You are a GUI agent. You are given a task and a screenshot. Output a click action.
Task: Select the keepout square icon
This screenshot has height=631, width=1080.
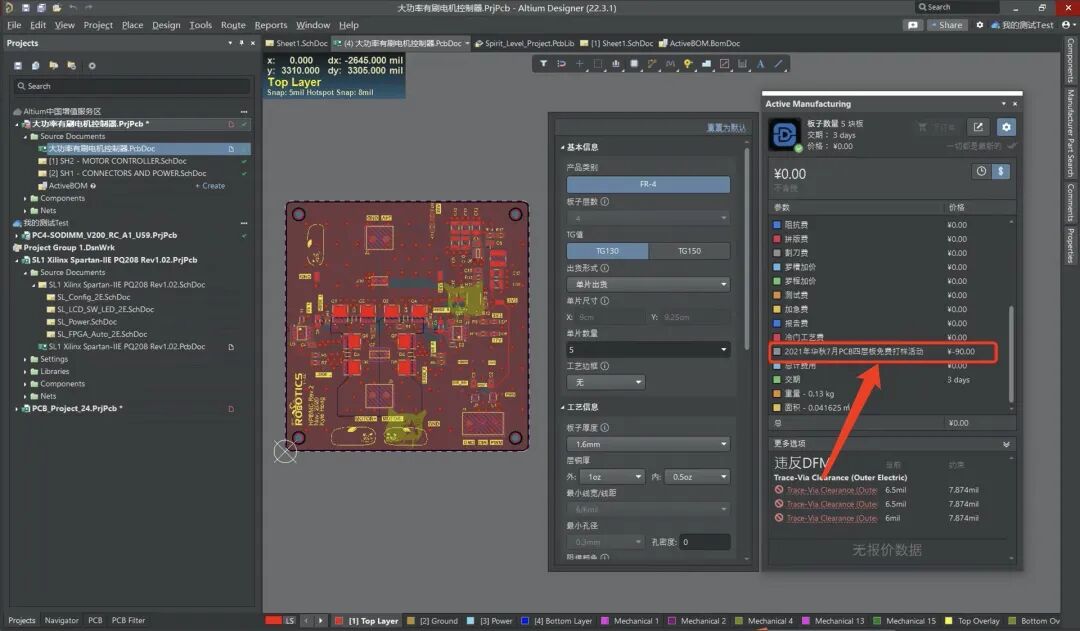pyautogui.click(x=725, y=63)
